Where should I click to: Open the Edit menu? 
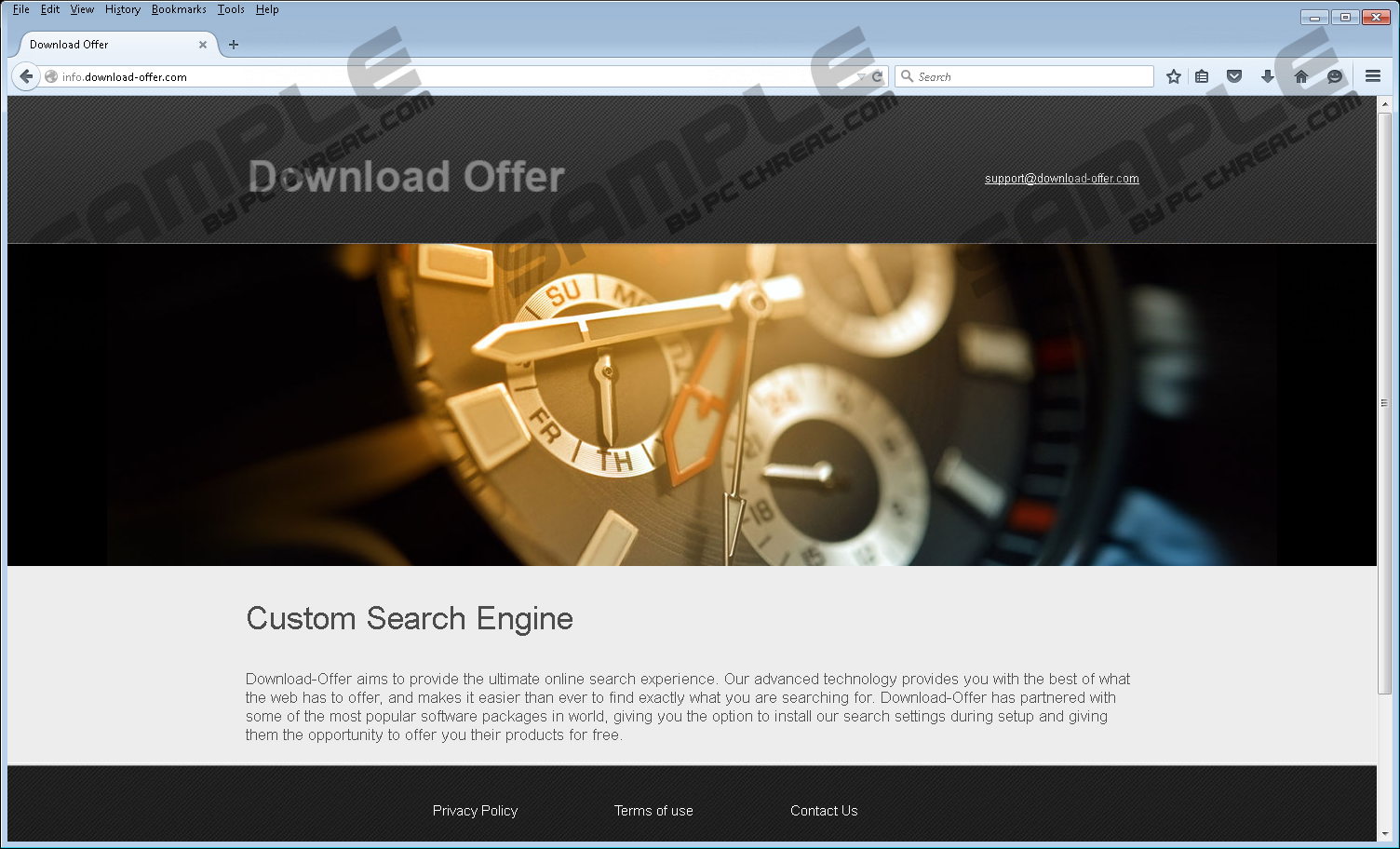[50, 9]
